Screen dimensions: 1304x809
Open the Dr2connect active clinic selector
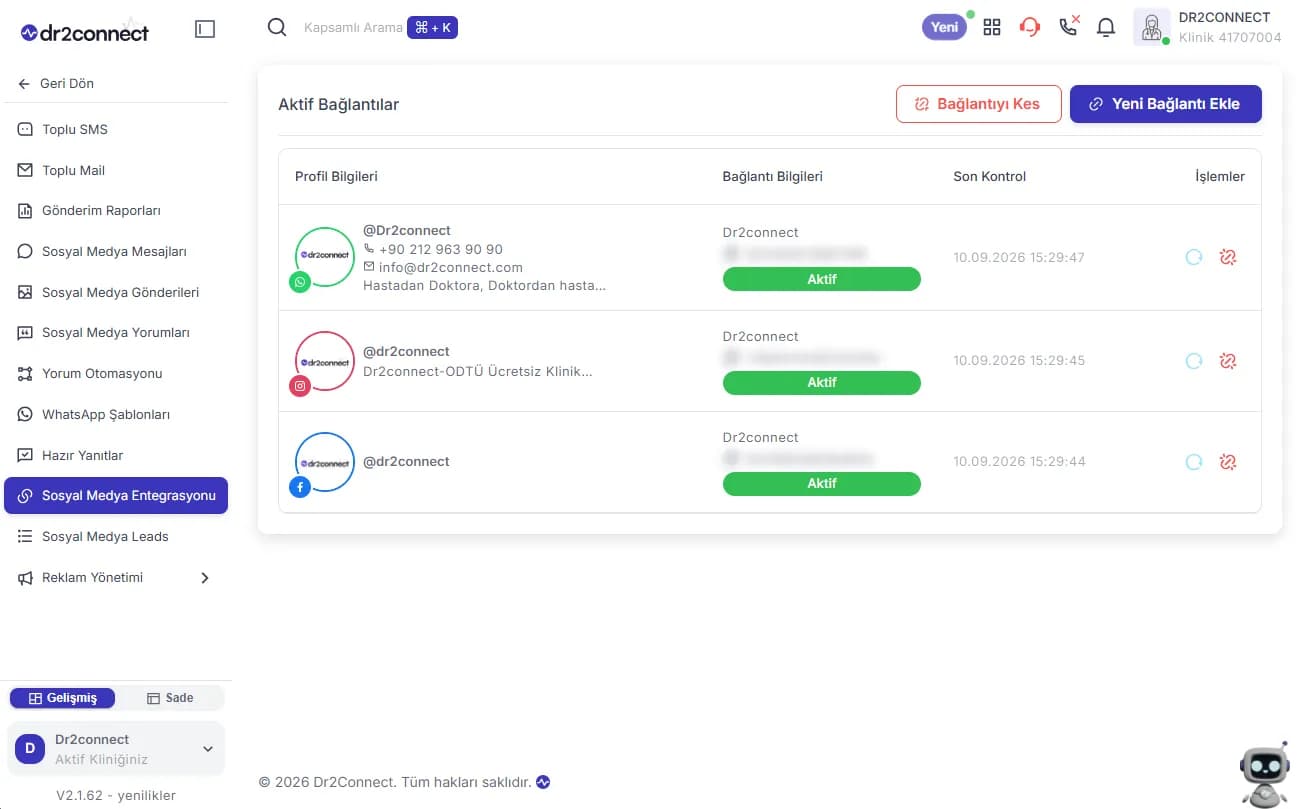tap(116, 749)
